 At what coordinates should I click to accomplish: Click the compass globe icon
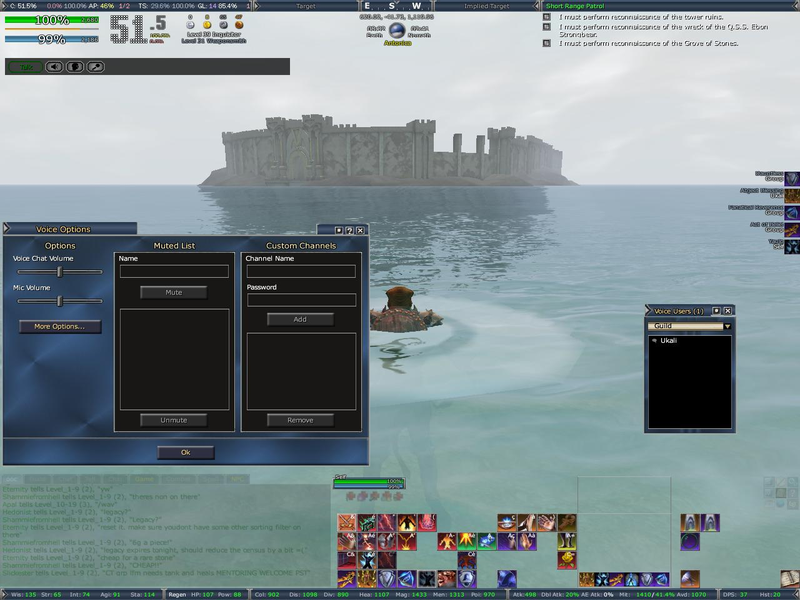pos(397,31)
